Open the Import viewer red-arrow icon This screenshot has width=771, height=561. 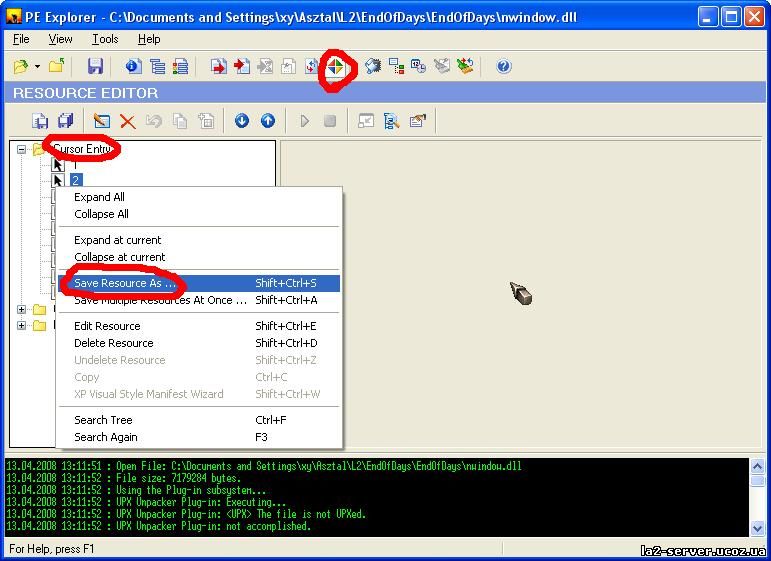click(x=242, y=66)
